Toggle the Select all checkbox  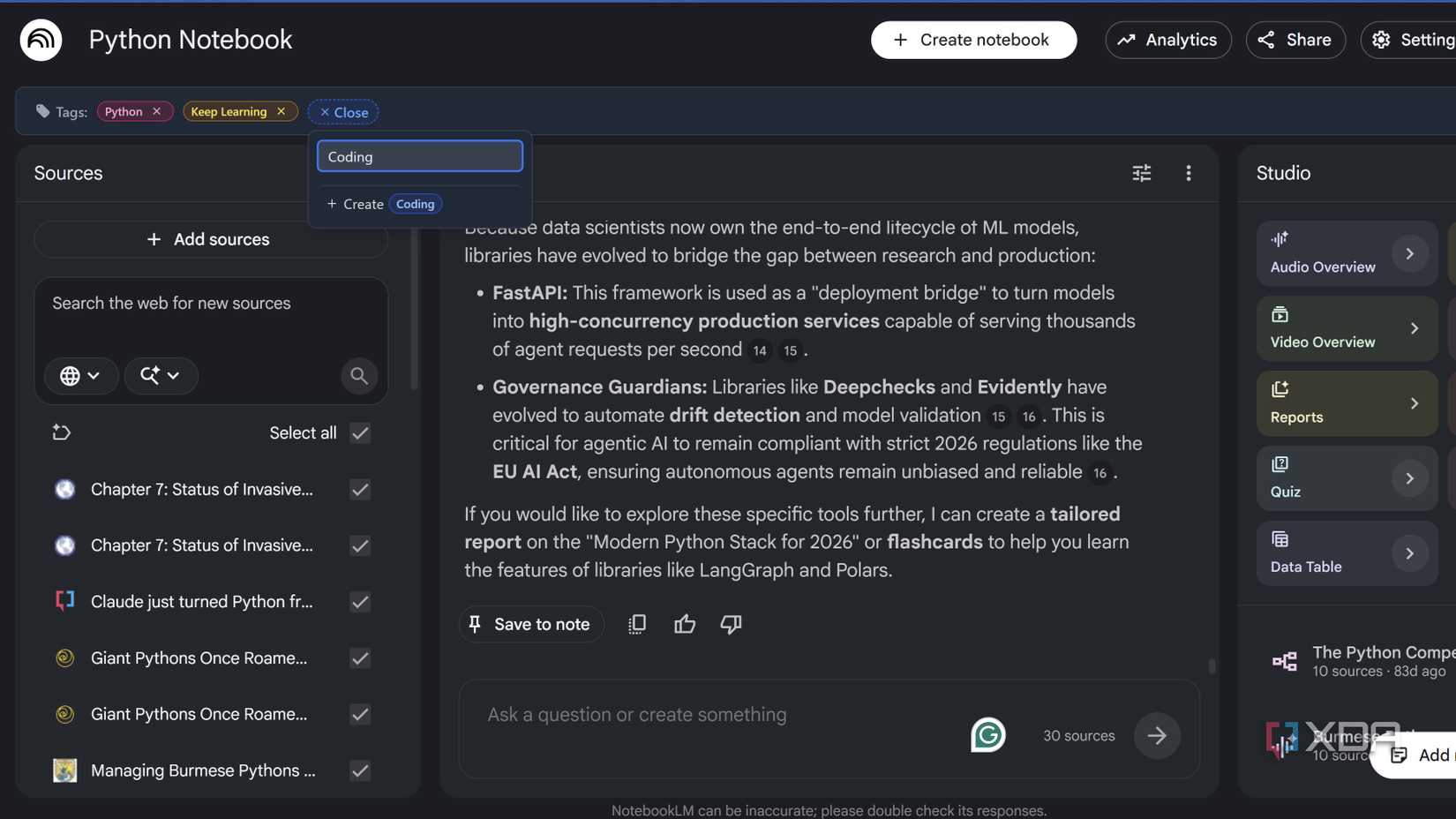360,433
